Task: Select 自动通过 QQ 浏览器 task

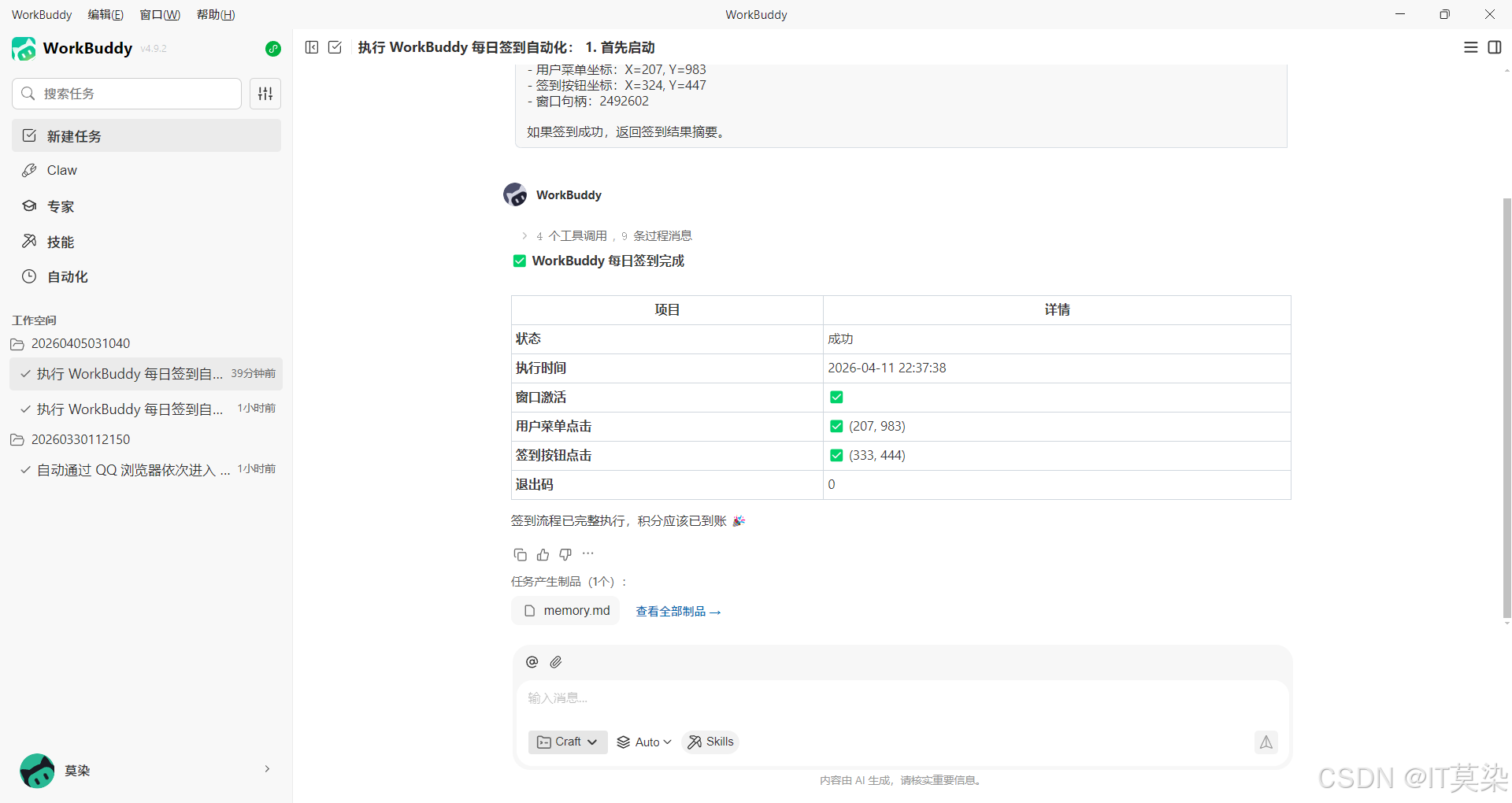Action: (146, 470)
